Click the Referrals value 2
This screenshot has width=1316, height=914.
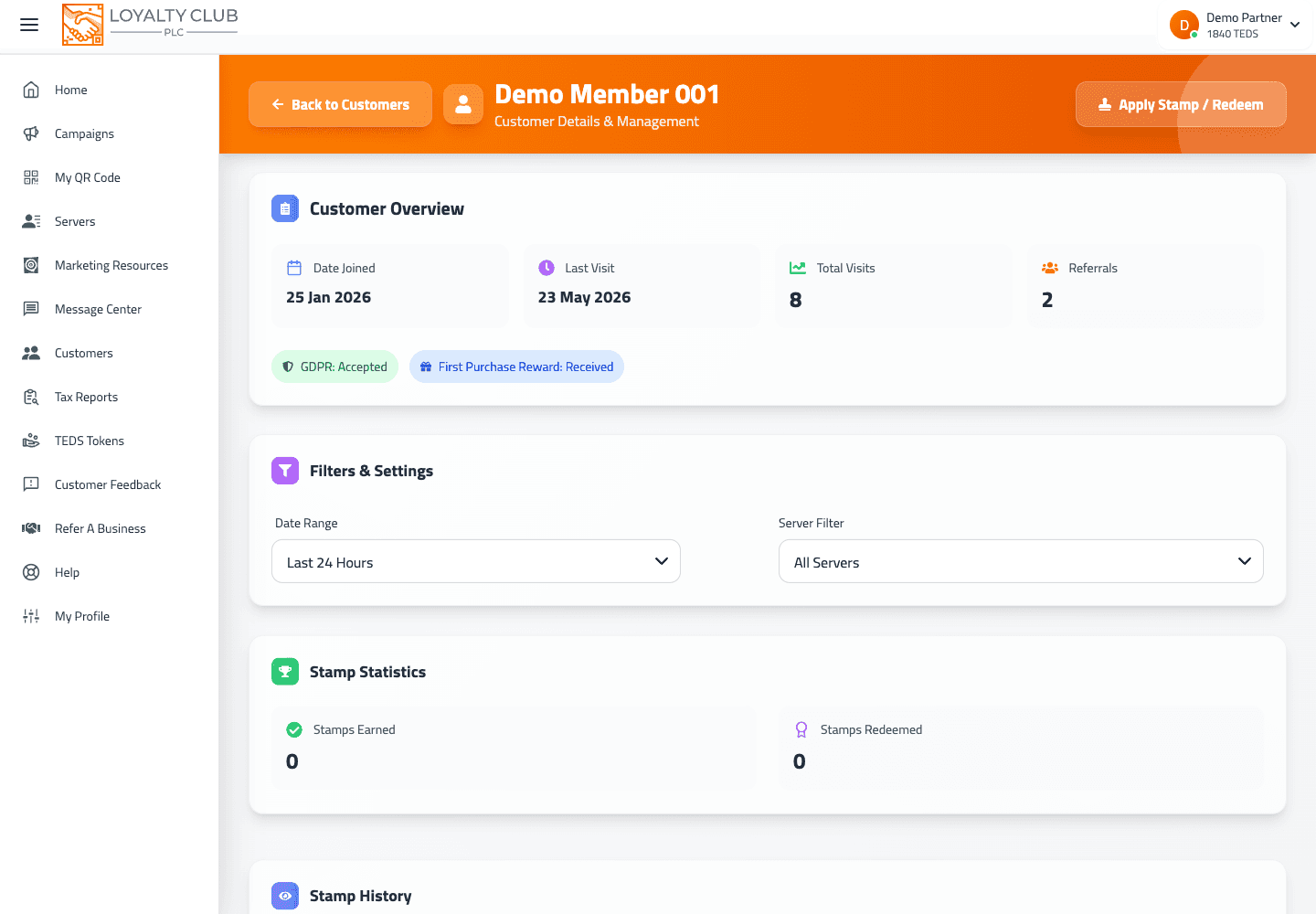pos(1047,300)
